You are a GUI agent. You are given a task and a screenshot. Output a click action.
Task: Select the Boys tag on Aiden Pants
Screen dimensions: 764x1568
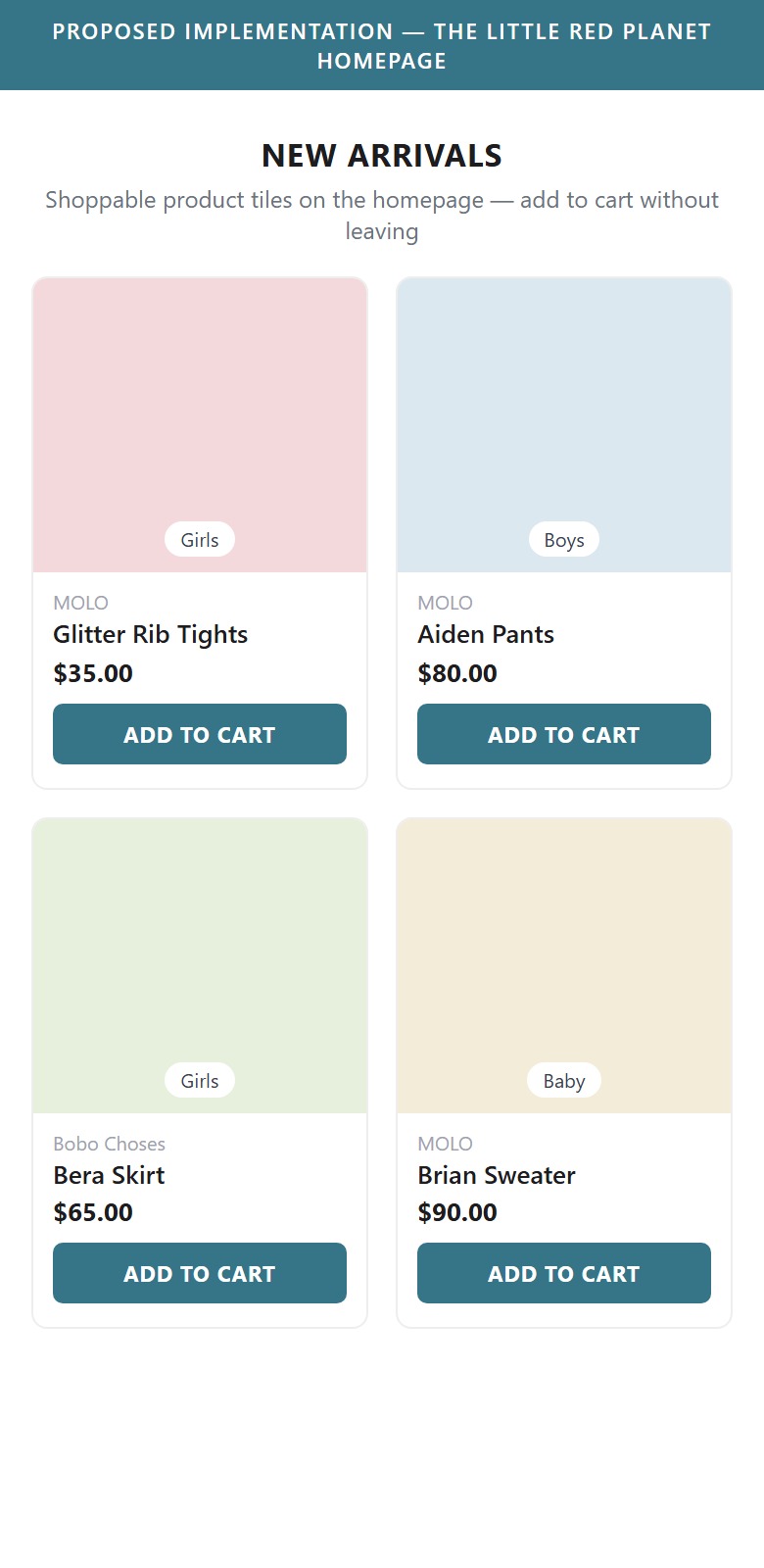pyautogui.click(x=564, y=539)
